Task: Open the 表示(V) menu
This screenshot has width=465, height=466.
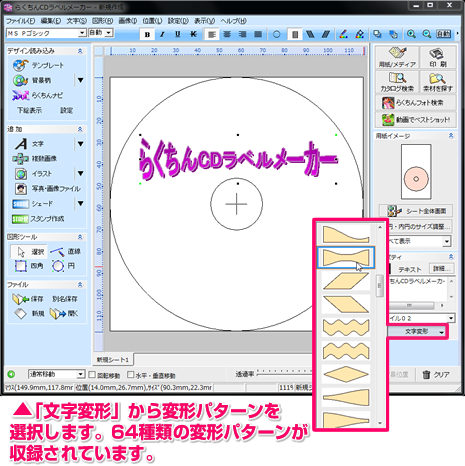Action: tap(204, 21)
